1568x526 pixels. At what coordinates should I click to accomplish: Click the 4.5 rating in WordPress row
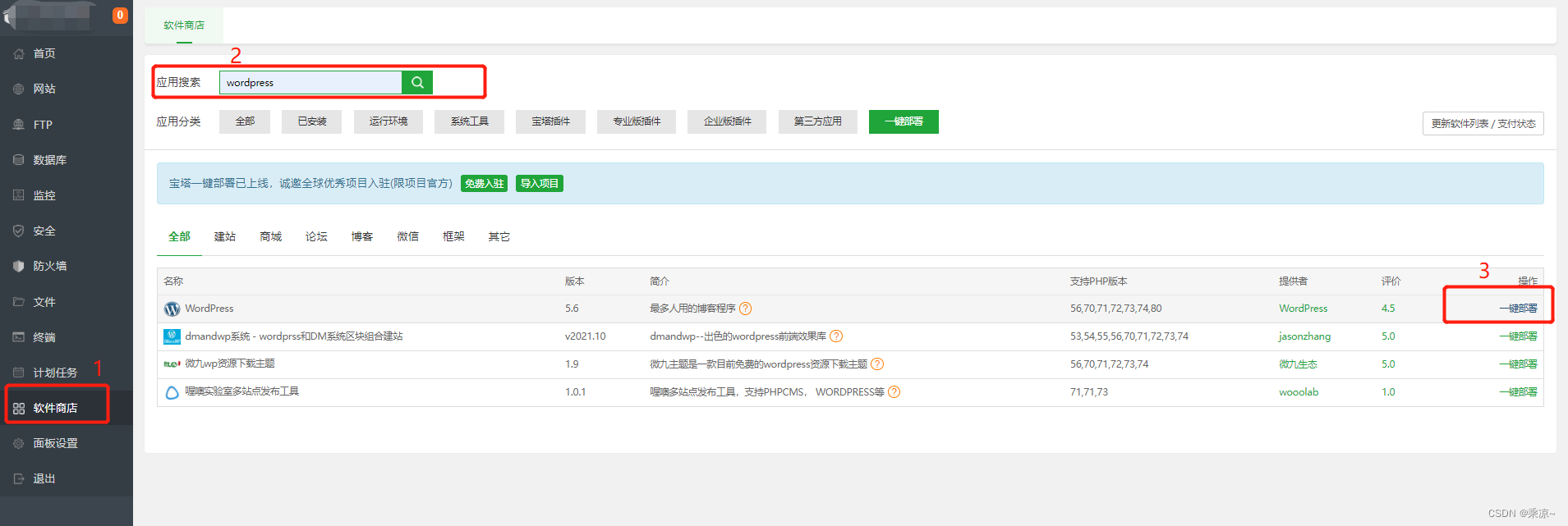pyautogui.click(x=1388, y=309)
